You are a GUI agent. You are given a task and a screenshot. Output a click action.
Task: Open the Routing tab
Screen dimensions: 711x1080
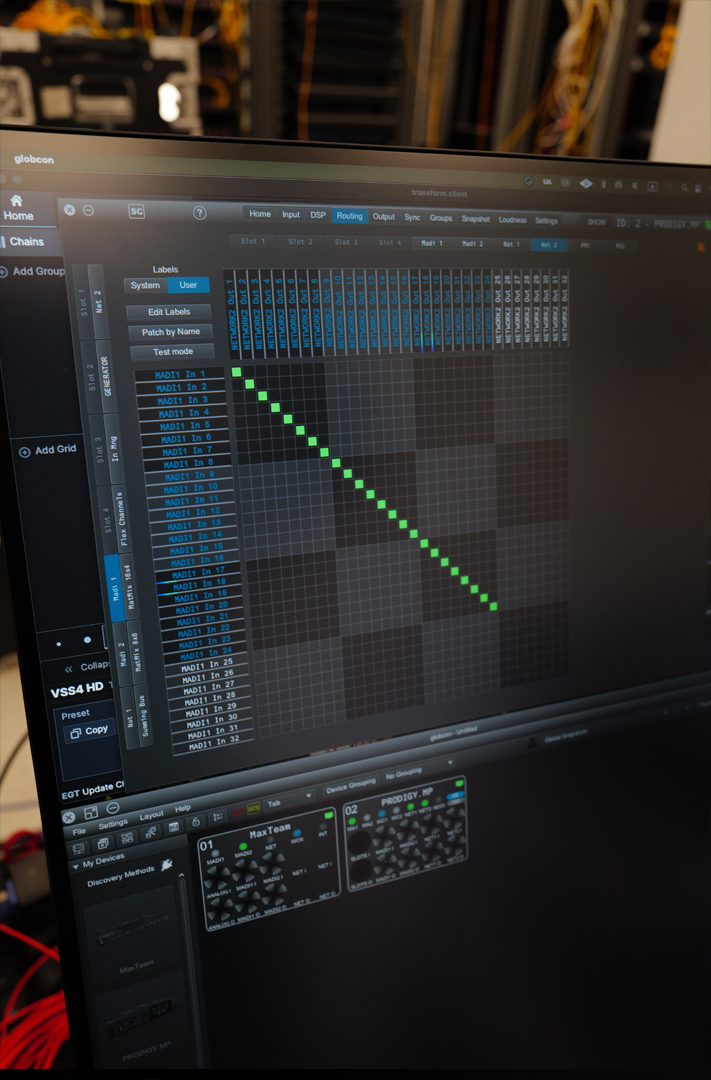(x=349, y=215)
